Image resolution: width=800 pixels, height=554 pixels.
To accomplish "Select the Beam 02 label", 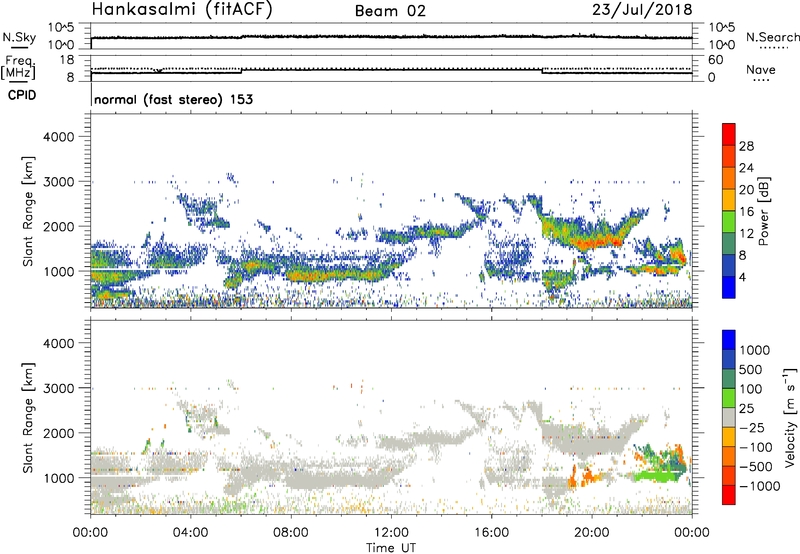I will [390, 11].
